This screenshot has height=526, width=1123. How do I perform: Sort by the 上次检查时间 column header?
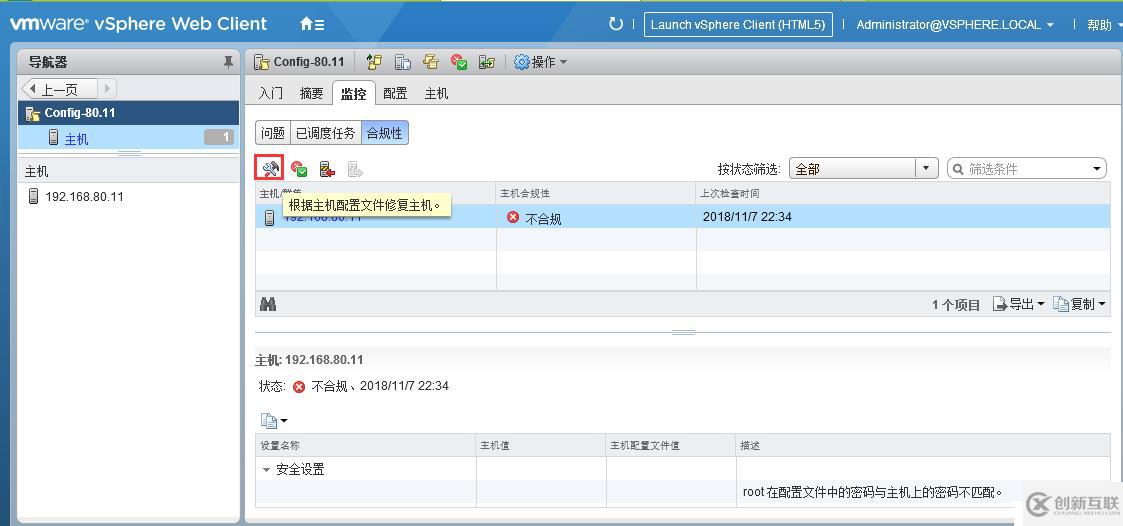click(903, 193)
